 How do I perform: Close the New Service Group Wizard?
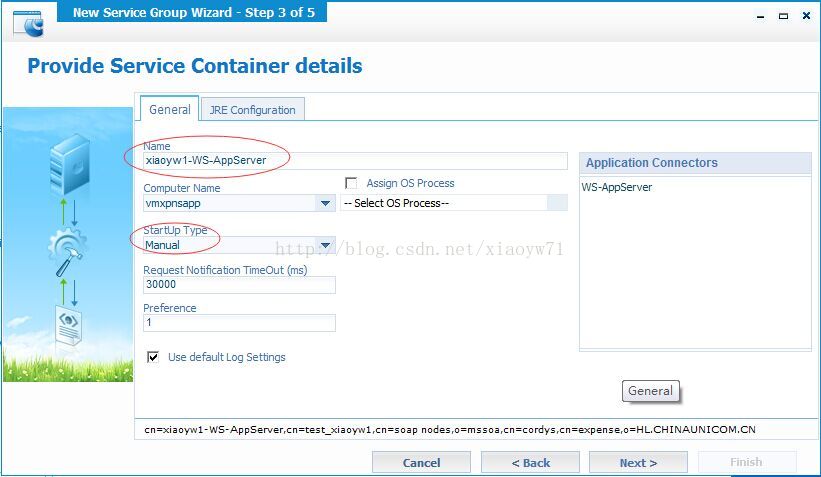coord(806,16)
